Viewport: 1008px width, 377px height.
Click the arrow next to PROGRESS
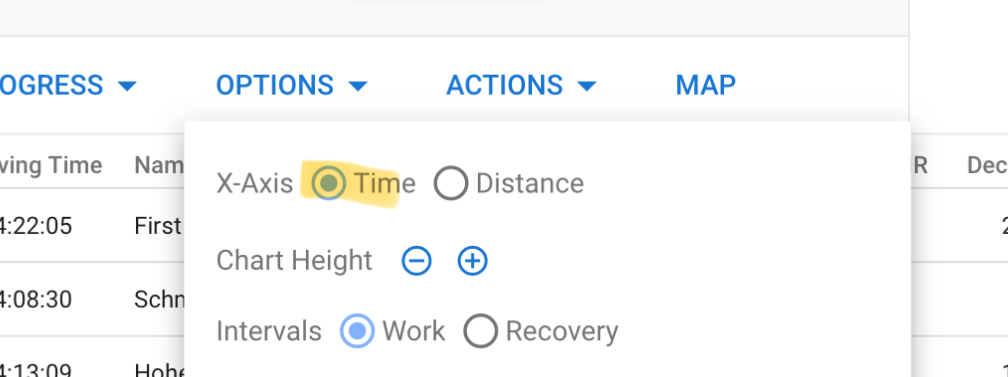point(128,86)
